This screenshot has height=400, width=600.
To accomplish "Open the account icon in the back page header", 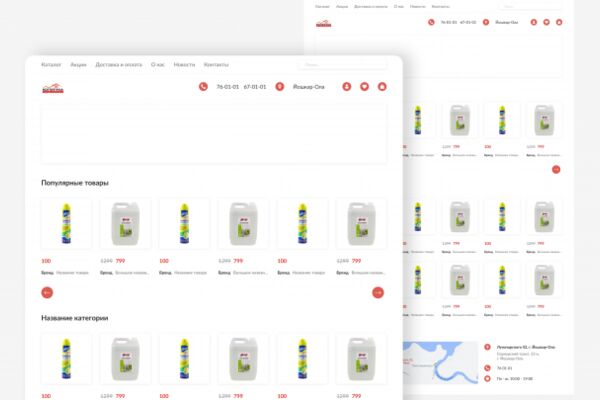I will pyautogui.click(x=534, y=22).
